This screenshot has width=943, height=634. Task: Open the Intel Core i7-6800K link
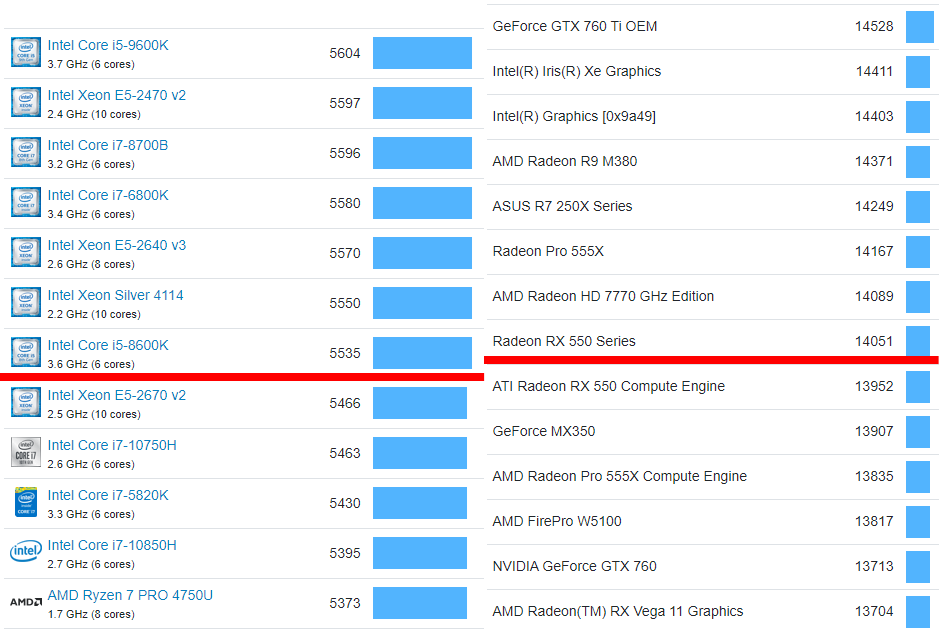108,195
